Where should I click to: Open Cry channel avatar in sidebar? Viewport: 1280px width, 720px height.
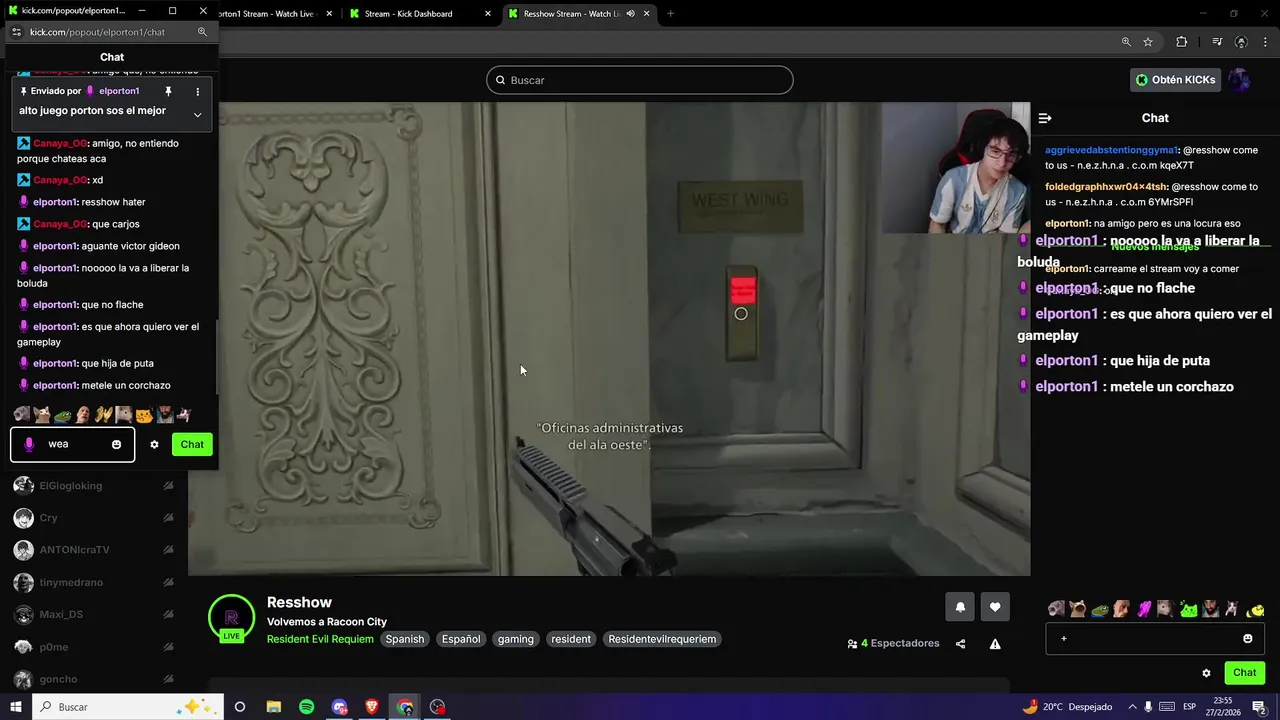click(23, 518)
